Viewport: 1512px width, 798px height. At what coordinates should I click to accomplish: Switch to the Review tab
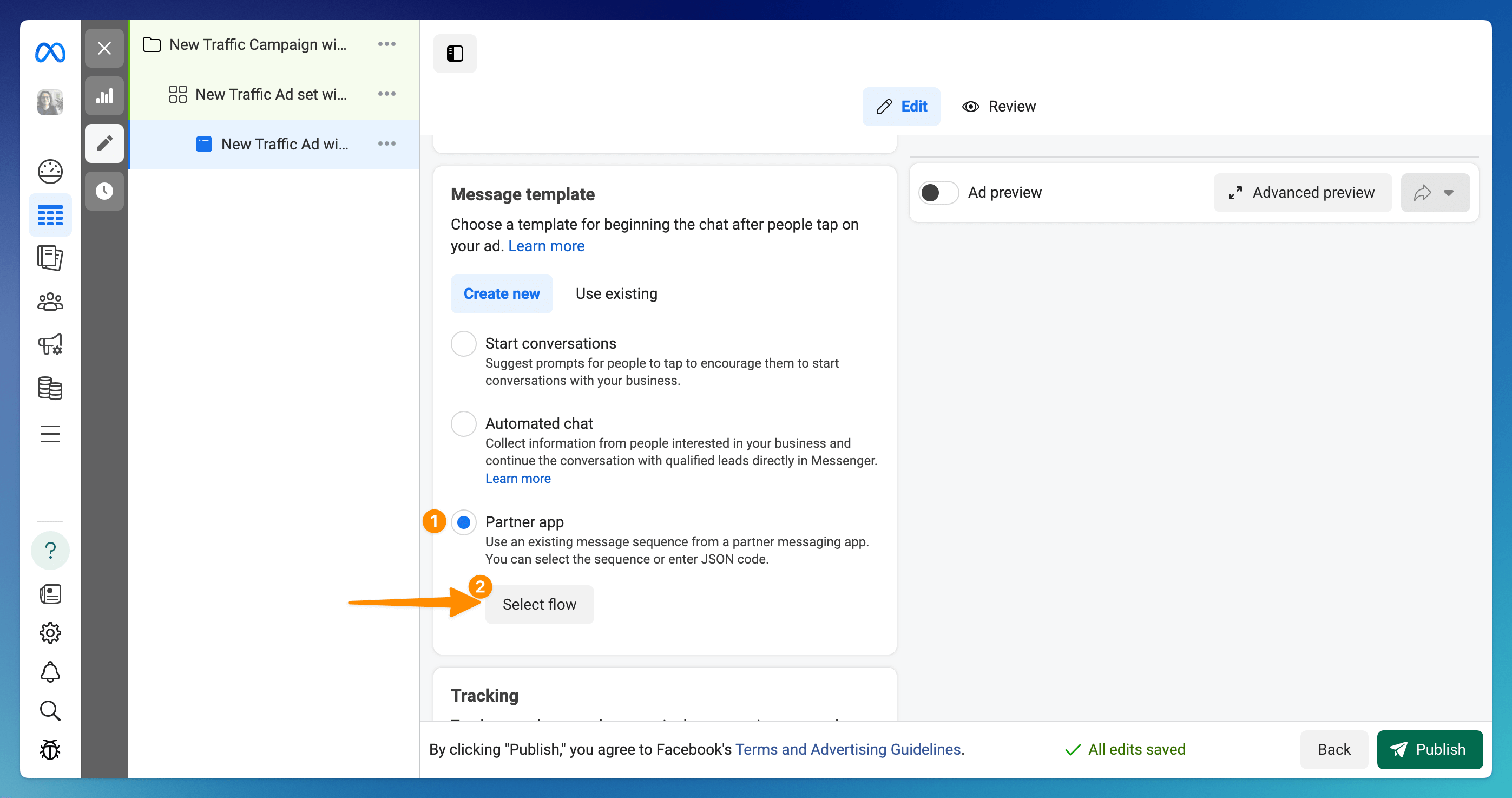998,106
